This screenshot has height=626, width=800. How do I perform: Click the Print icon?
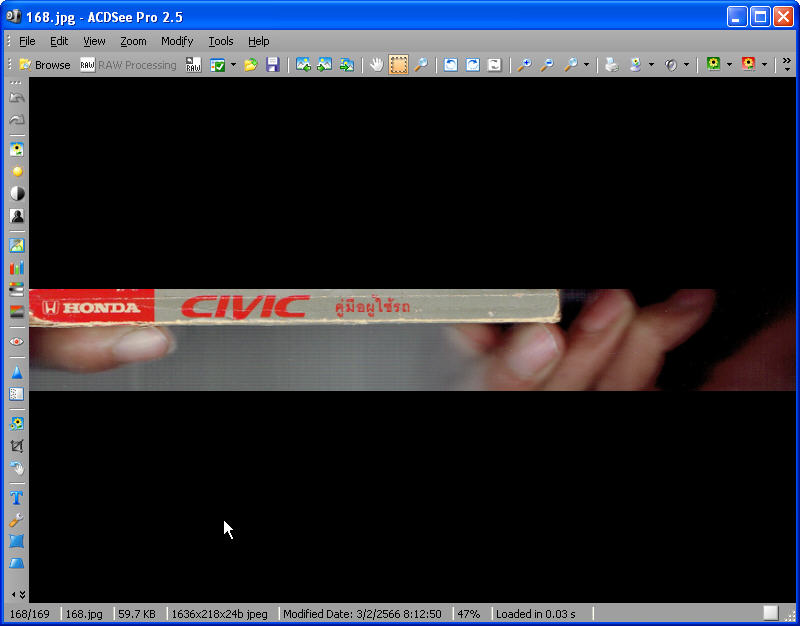[x=612, y=65]
